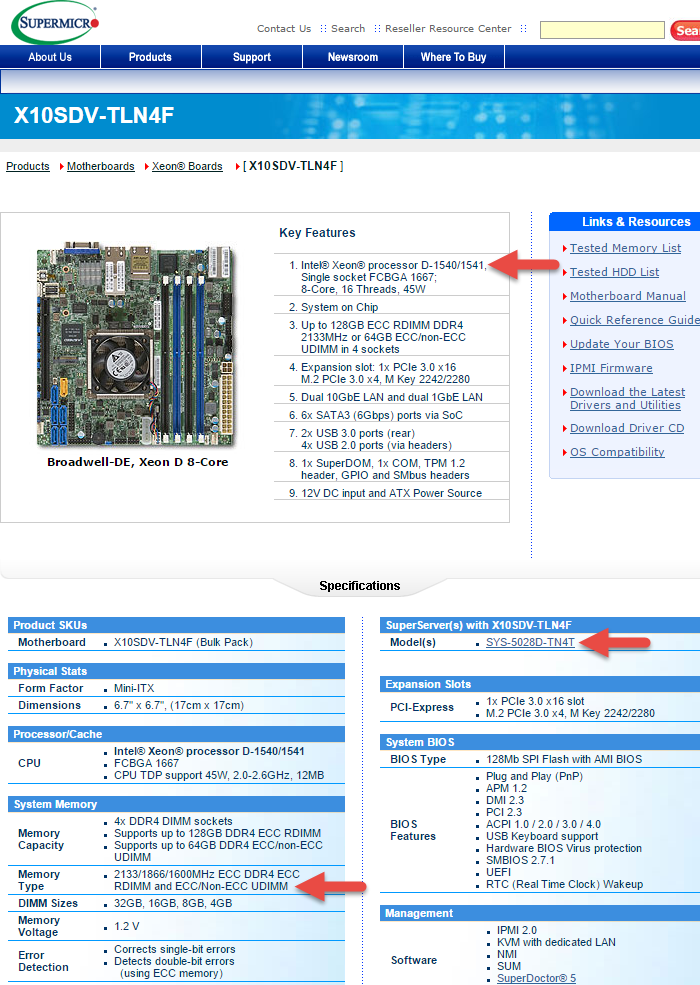The height and width of the screenshot is (985, 700).
Task: Click the X10SDV-TLN4F motherboard image
Action: [136, 345]
